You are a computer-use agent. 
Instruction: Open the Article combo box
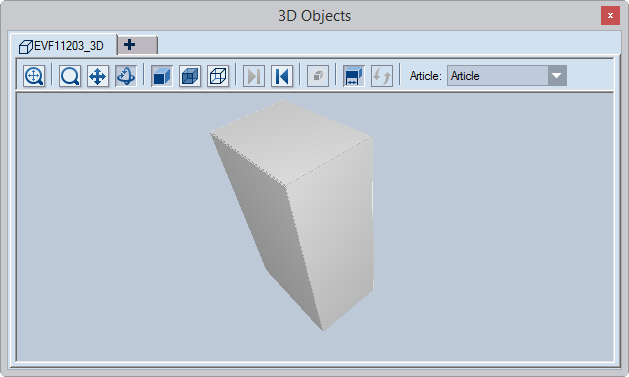pos(507,76)
